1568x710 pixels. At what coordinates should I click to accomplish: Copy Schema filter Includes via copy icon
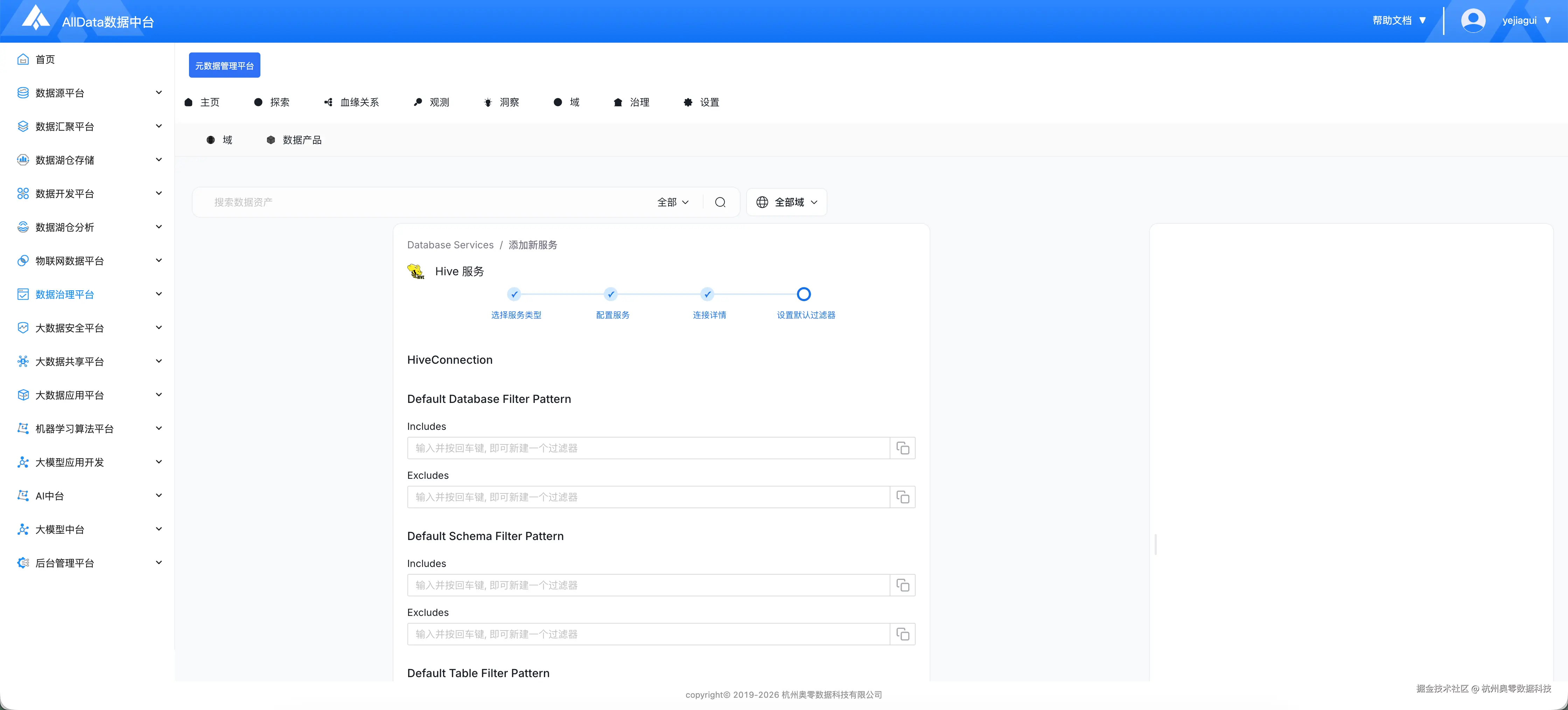[x=903, y=585]
